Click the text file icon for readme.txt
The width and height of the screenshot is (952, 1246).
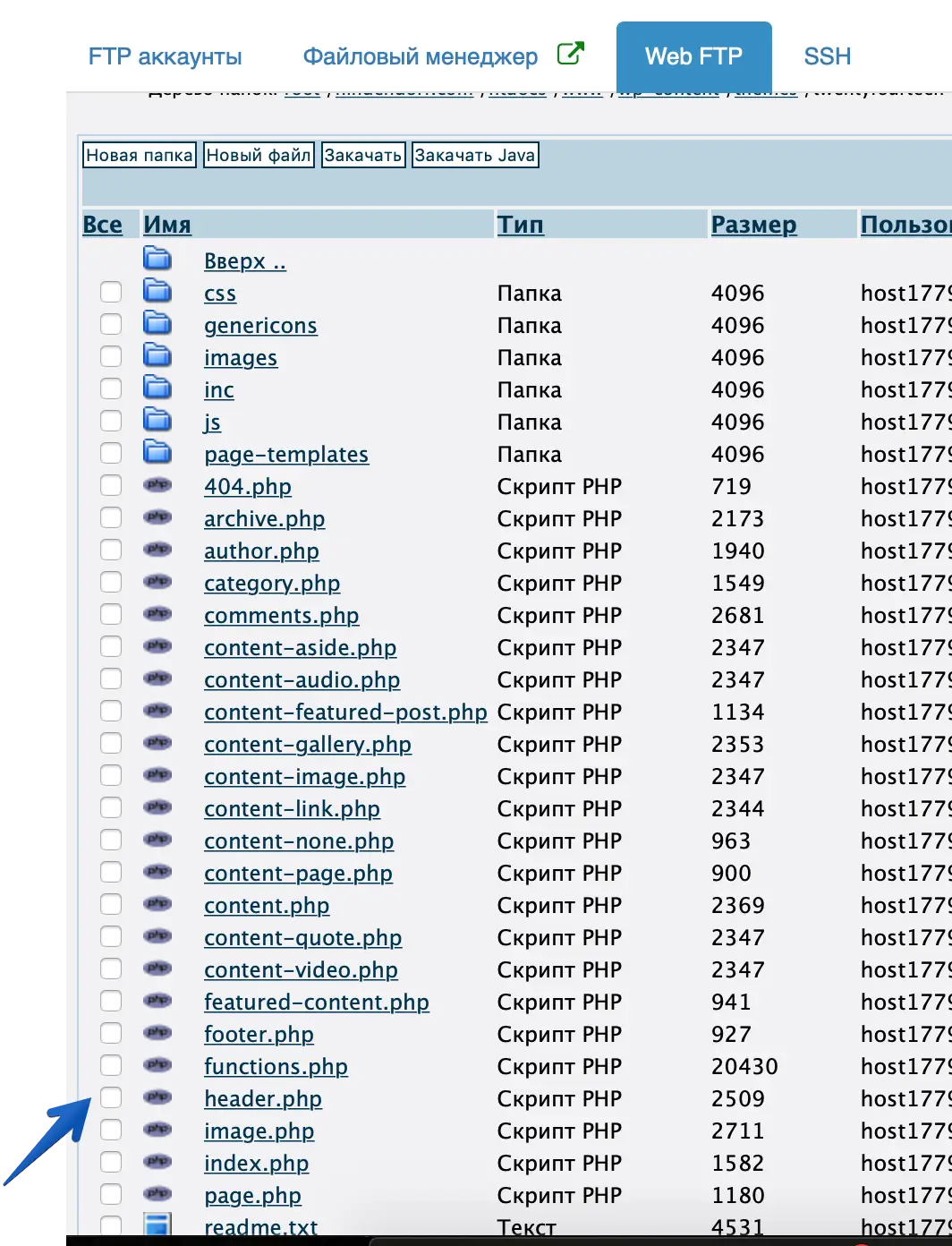tap(157, 1225)
